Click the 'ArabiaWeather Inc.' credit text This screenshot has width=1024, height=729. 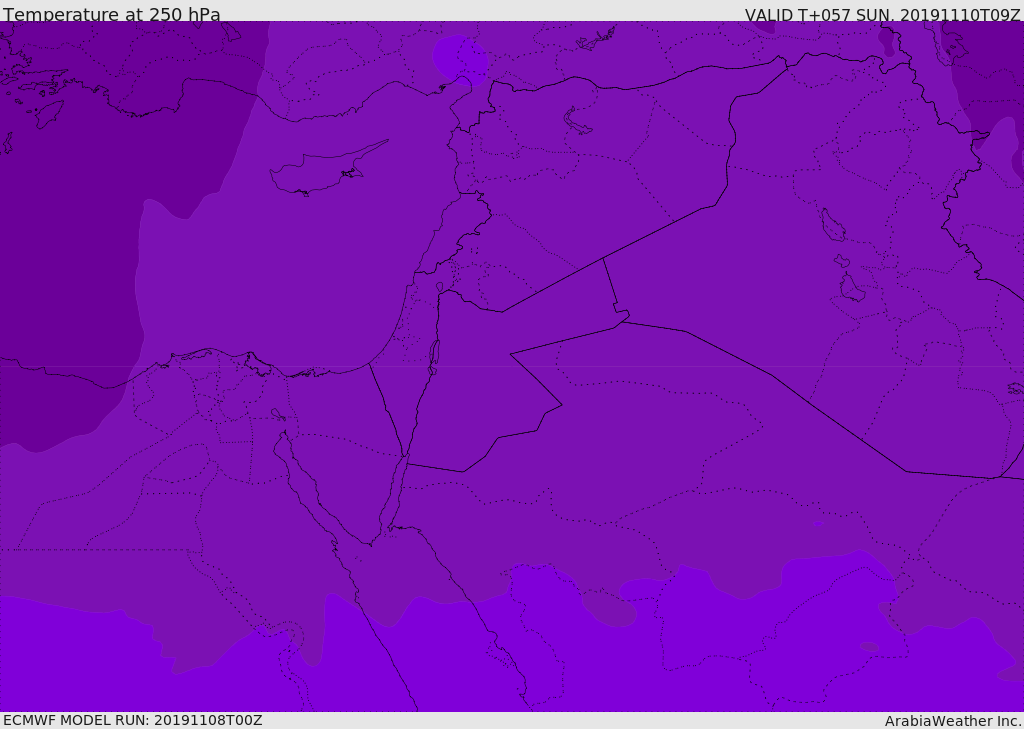(x=954, y=721)
